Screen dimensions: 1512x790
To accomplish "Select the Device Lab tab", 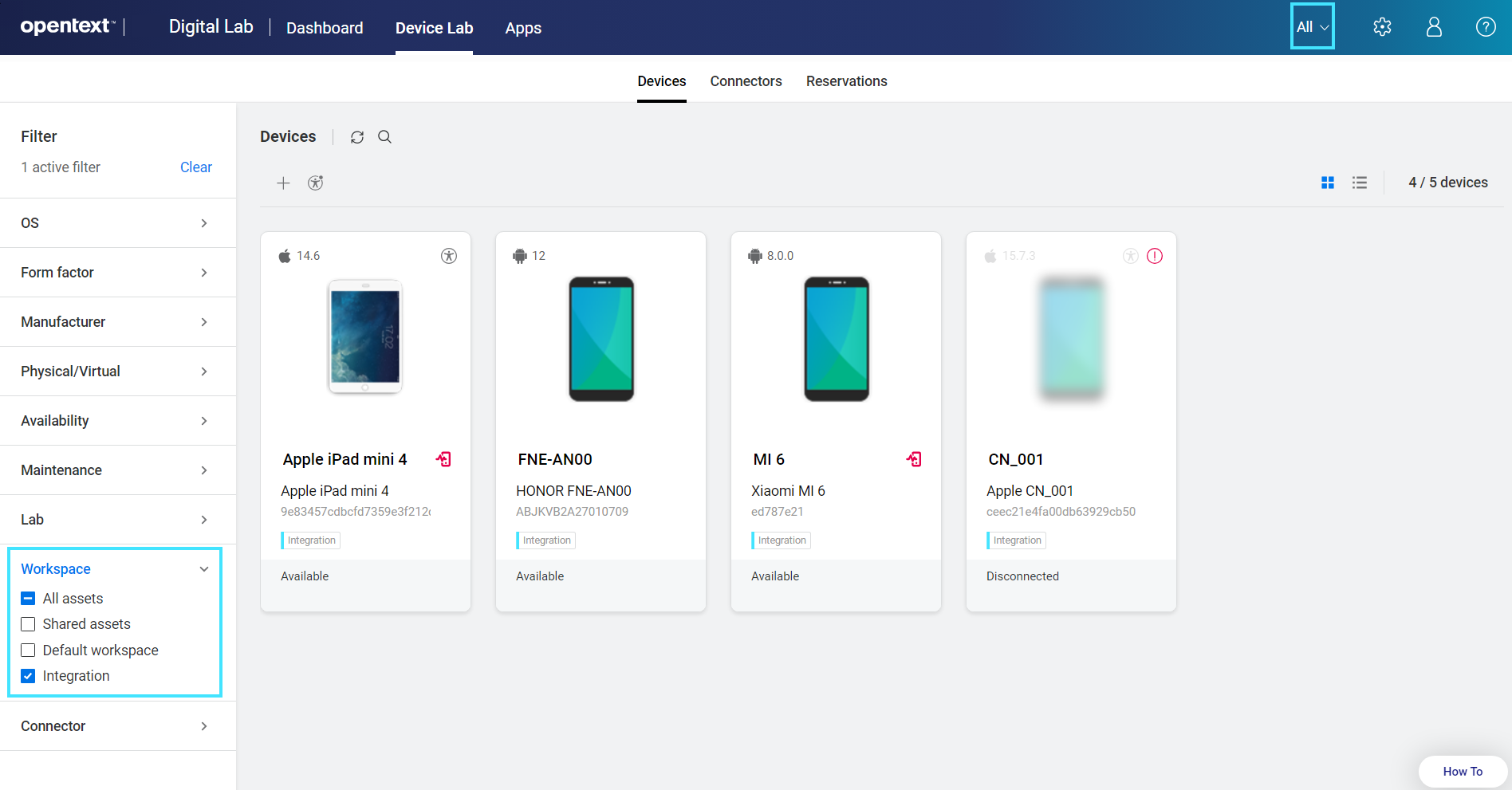I will [434, 28].
